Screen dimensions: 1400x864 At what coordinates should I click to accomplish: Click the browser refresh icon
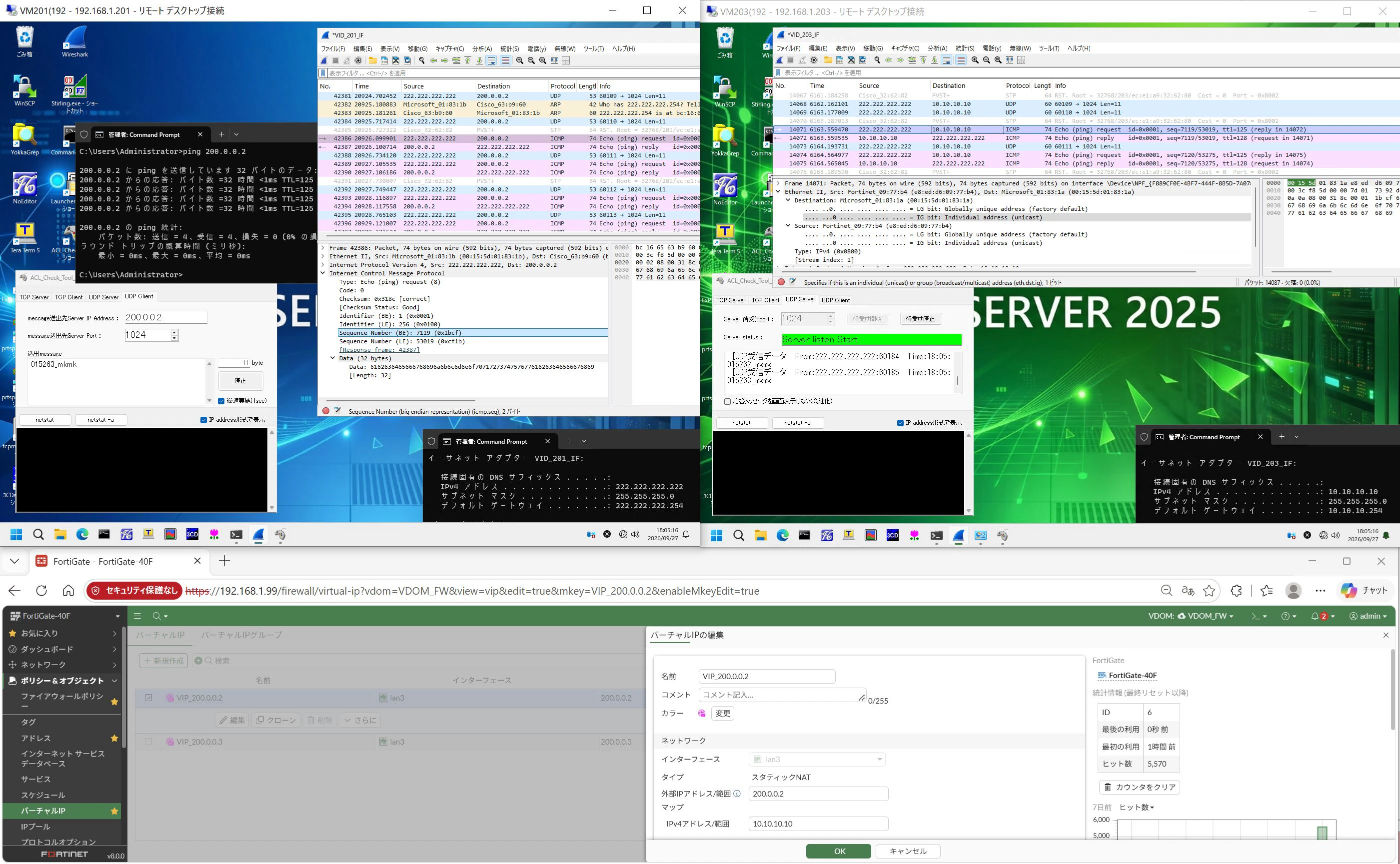41,591
